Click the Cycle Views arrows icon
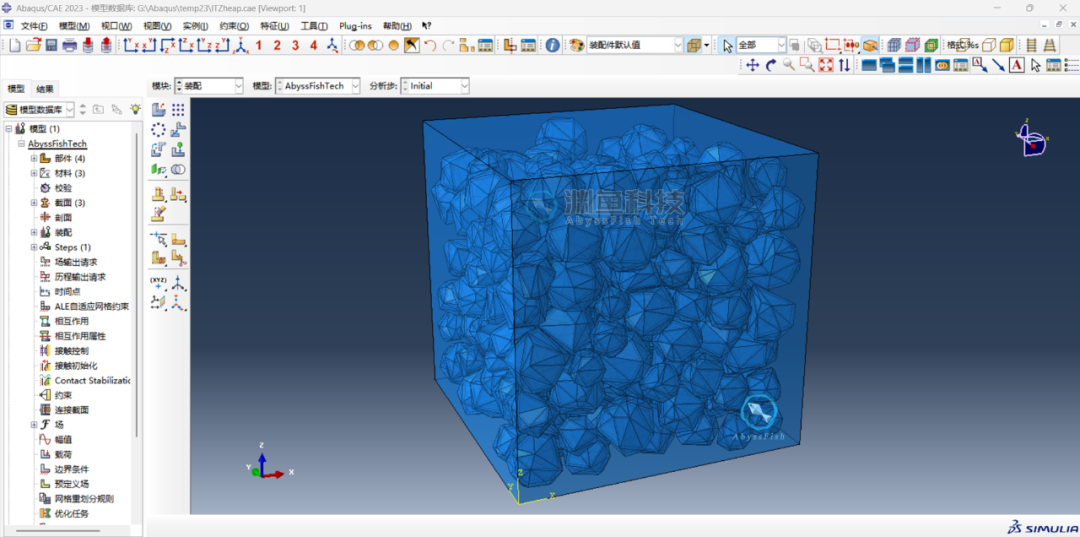The image size is (1080, 537). click(843, 65)
